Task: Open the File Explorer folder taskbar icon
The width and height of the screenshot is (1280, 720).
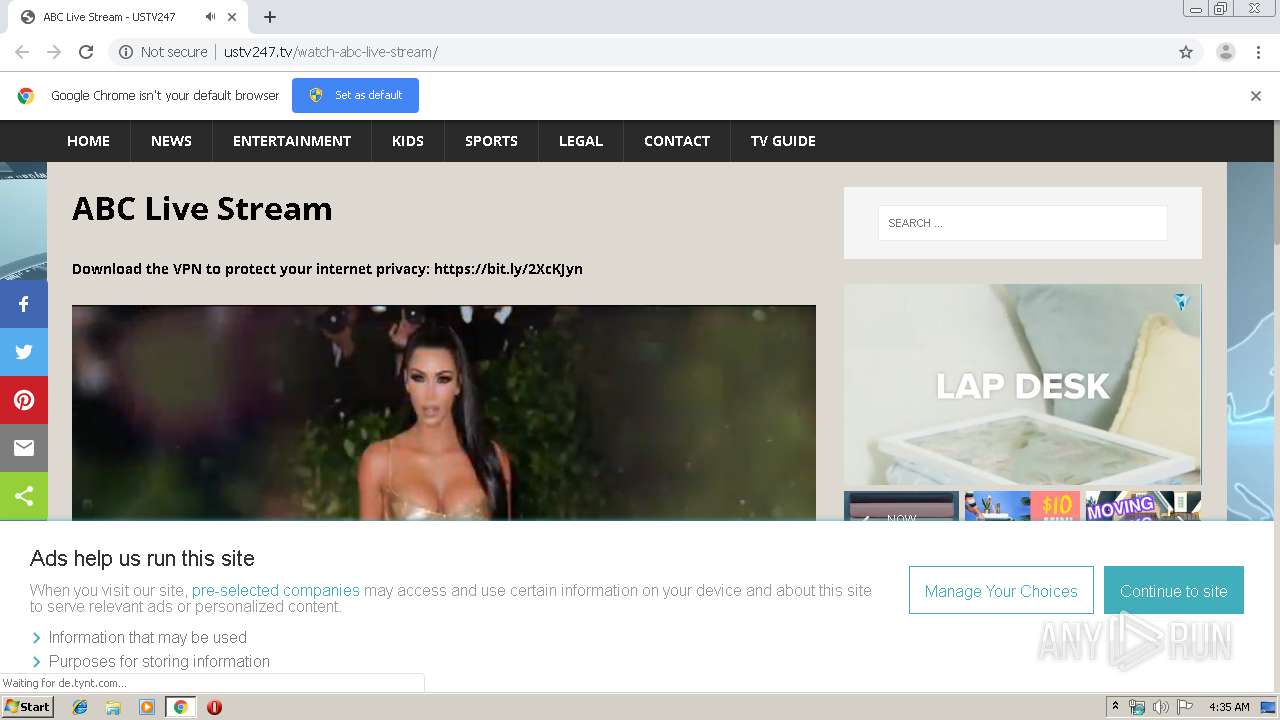Action: tap(113, 707)
